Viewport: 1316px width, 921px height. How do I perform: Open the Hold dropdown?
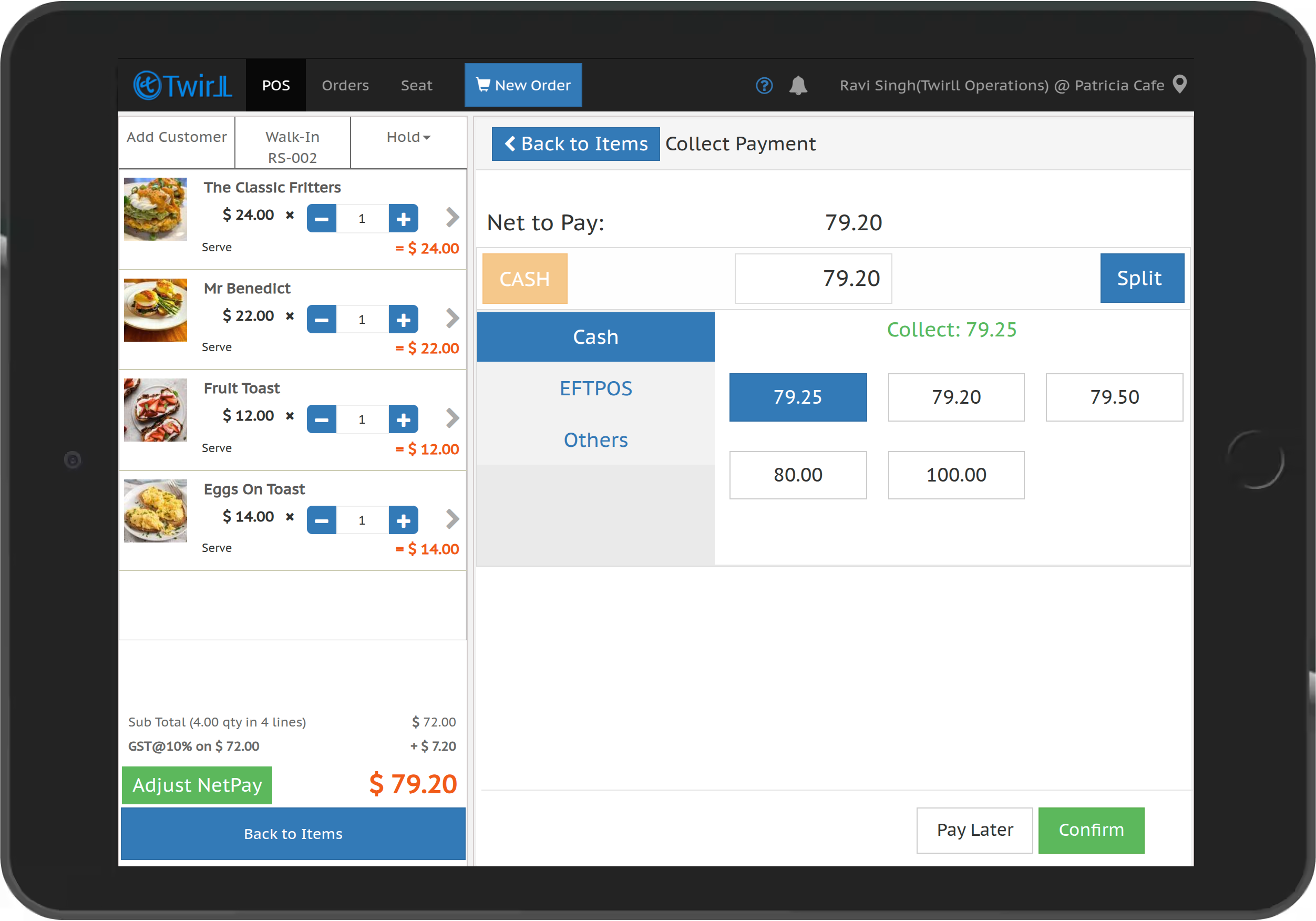408,137
